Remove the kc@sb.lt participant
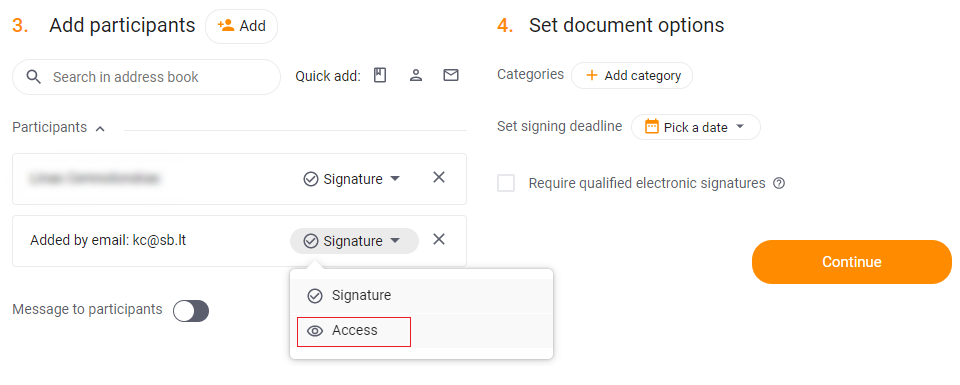This screenshot has height=385, width=960. click(x=439, y=239)
